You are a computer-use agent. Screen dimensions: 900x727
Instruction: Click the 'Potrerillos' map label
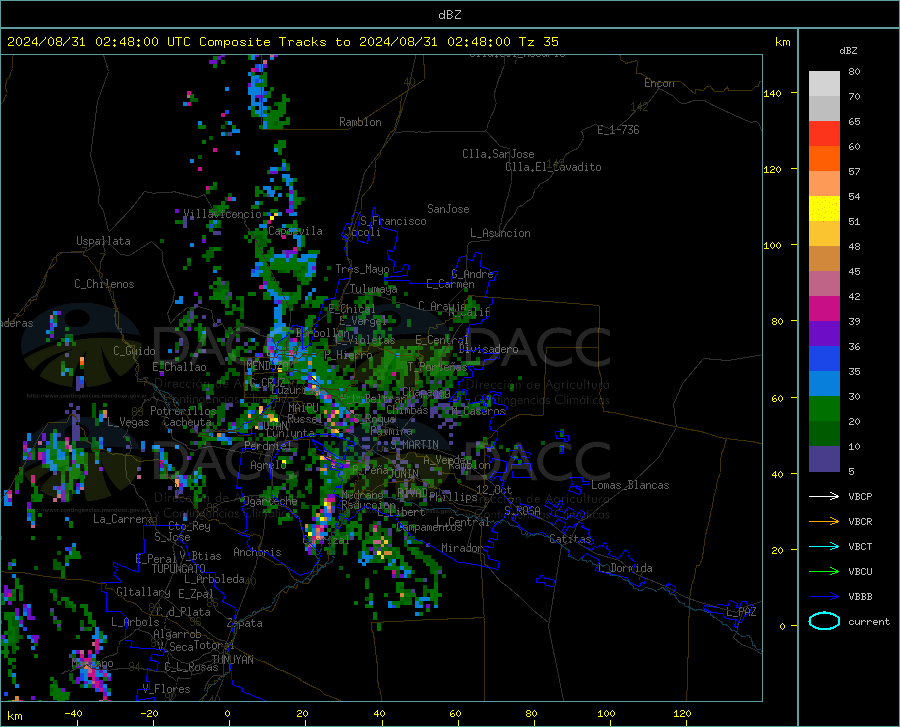(x=183, y=411)
